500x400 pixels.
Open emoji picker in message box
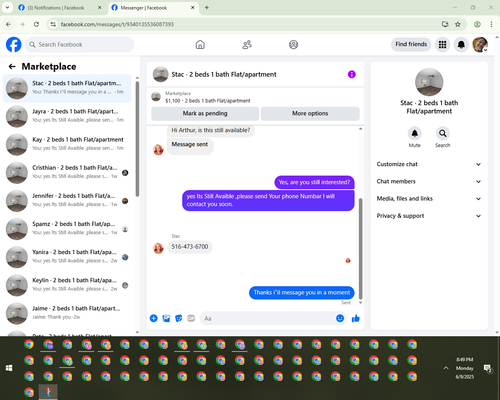coord(340,318)
